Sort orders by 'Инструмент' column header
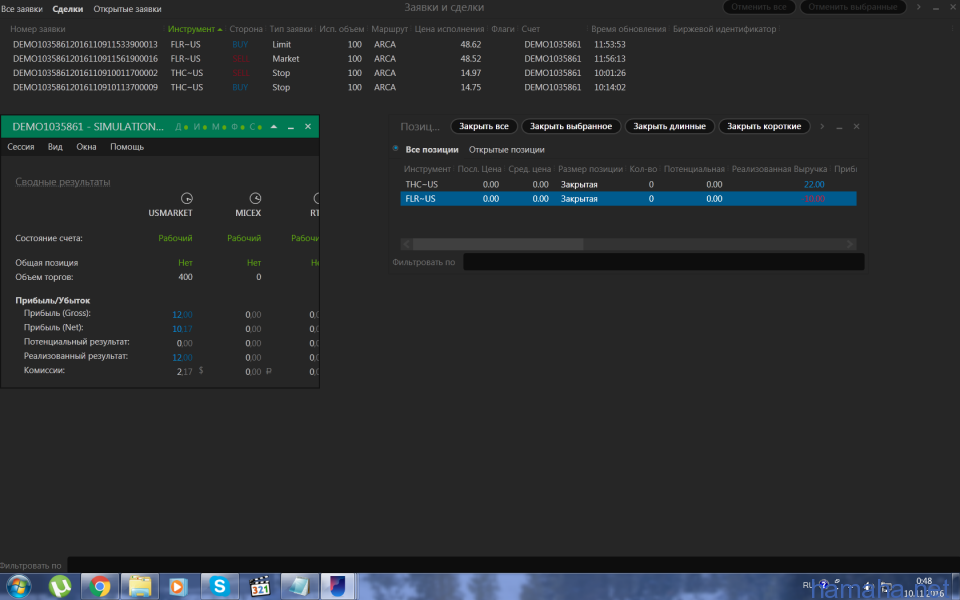The width and height of the screenshot is (960, 600). [x=194, y=29]
